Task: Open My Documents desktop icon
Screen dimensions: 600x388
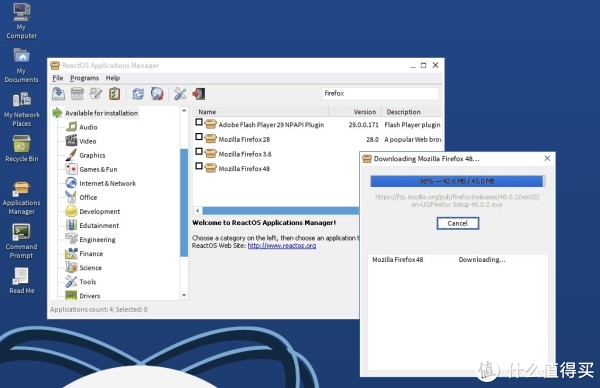Action: coord(21,66)
